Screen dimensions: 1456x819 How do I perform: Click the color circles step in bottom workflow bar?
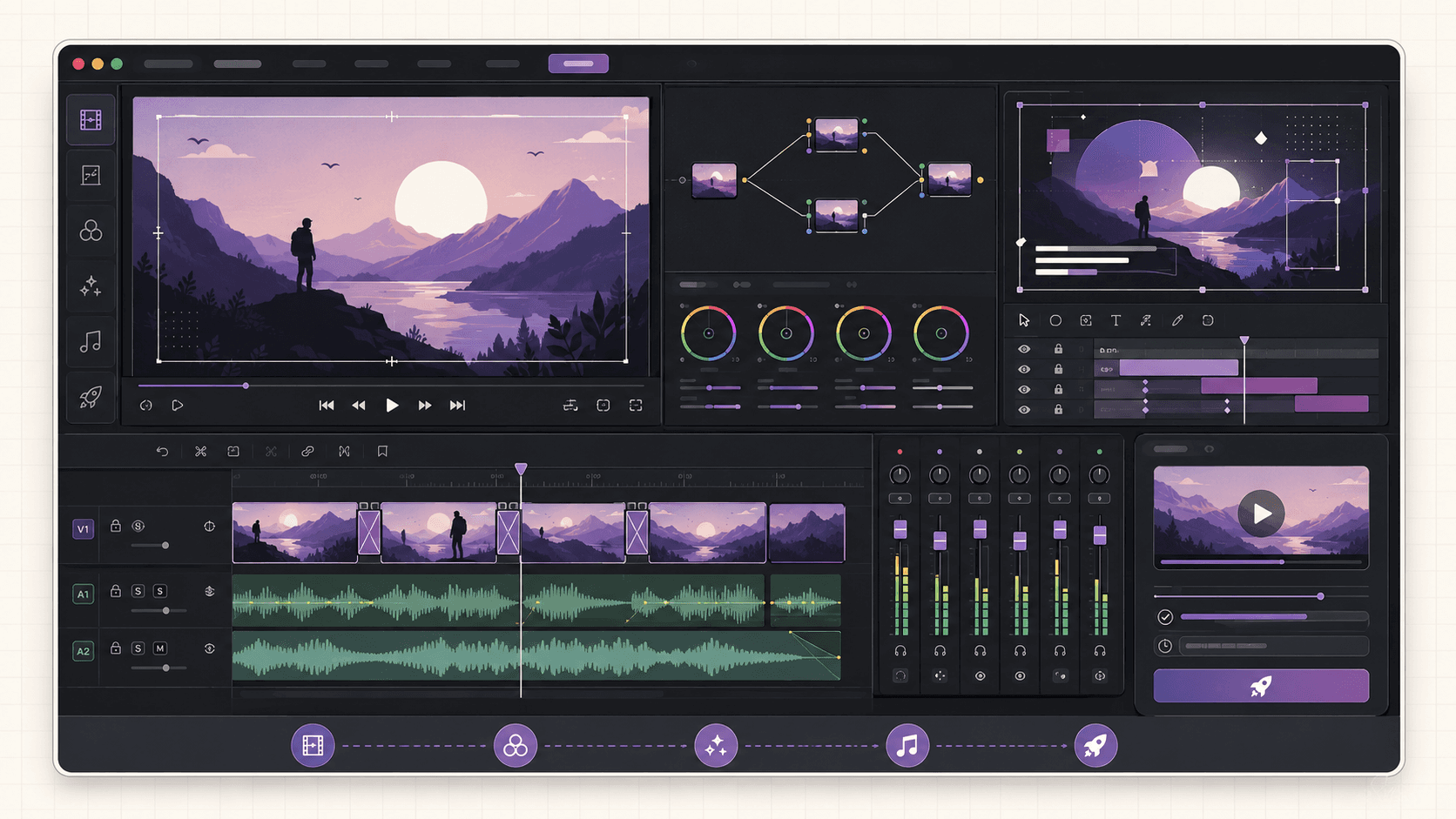point(515,746)
